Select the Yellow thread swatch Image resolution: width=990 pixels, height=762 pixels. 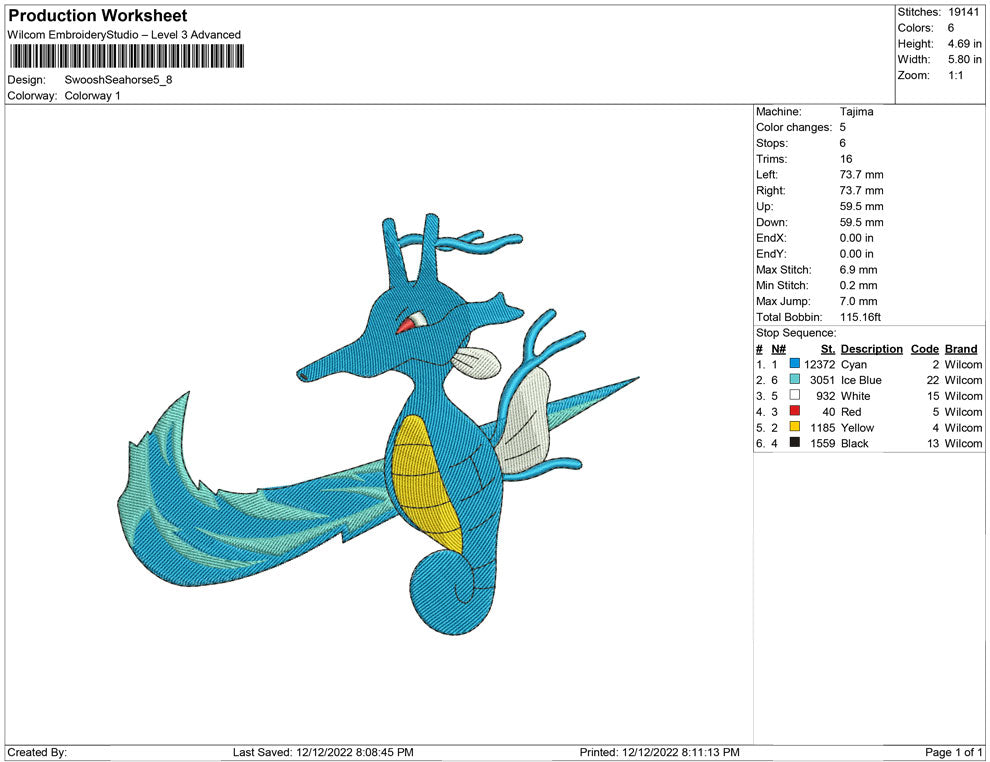[x=795, y=428]
